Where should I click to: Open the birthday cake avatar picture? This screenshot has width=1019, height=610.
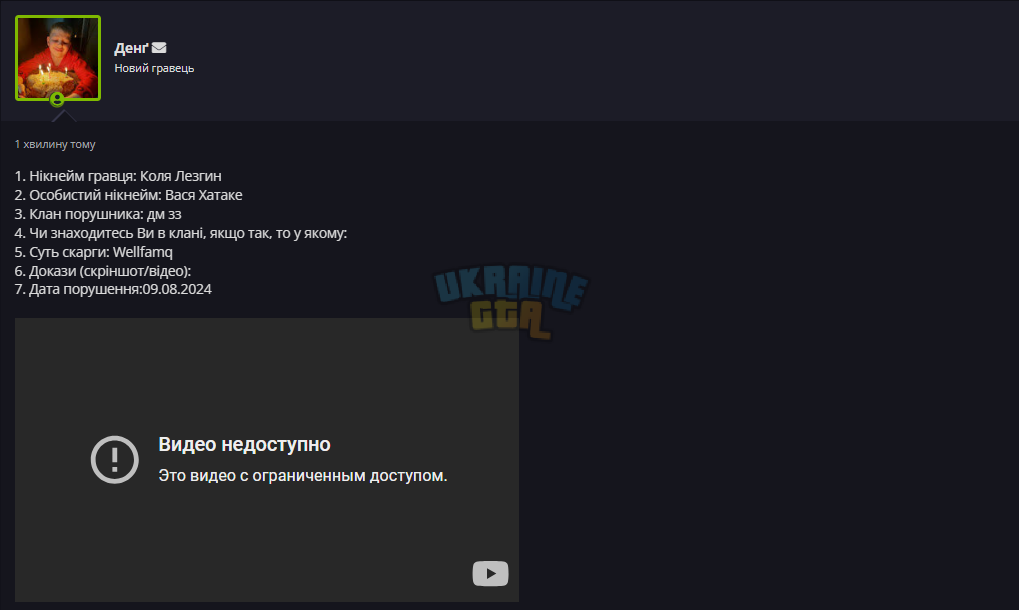tap(58, 58)
